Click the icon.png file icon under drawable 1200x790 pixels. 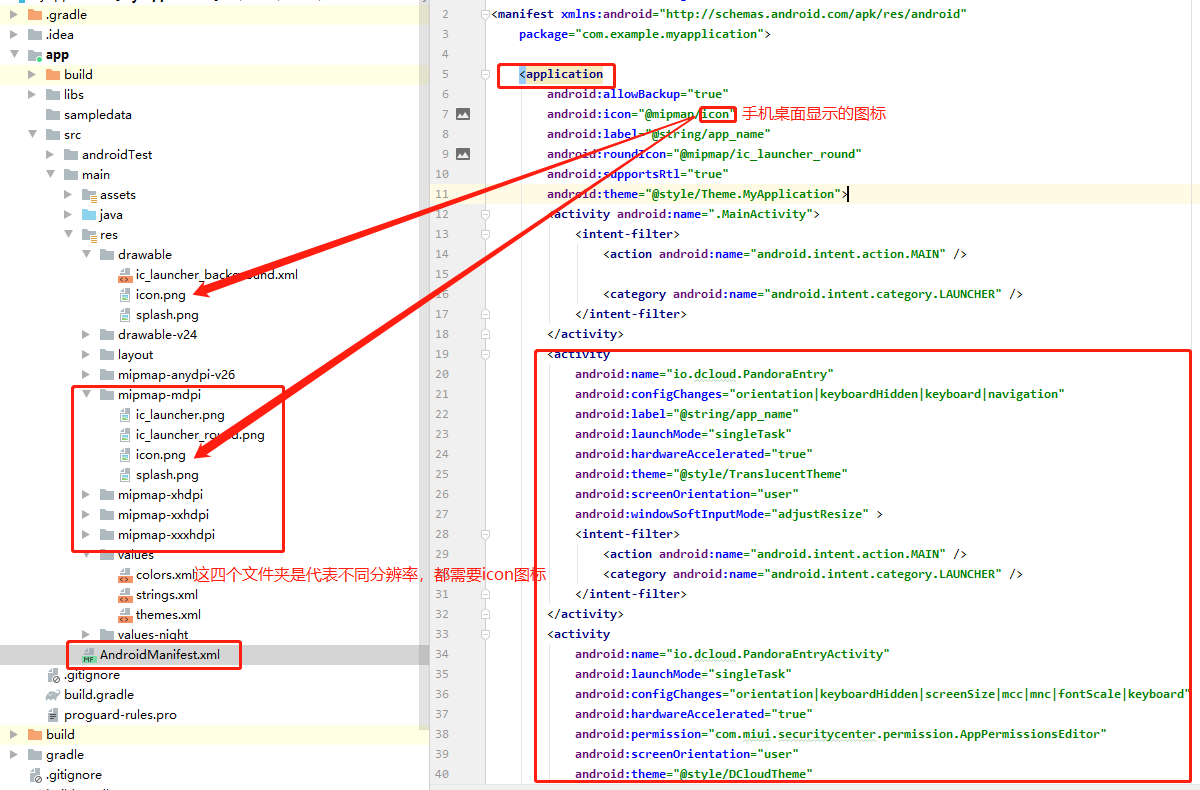[x=125, y=295]
